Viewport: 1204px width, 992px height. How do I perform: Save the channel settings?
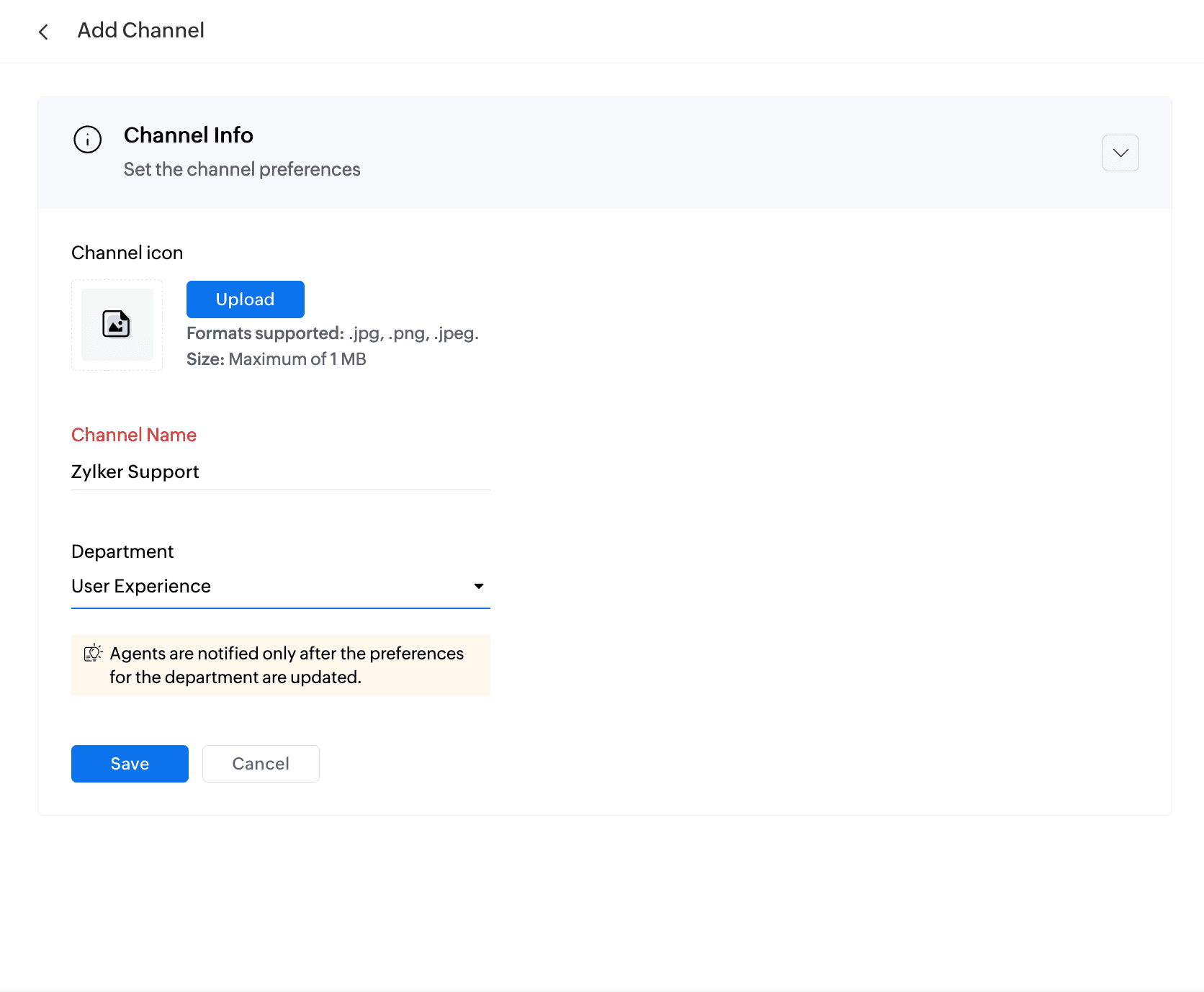(130, 764)
